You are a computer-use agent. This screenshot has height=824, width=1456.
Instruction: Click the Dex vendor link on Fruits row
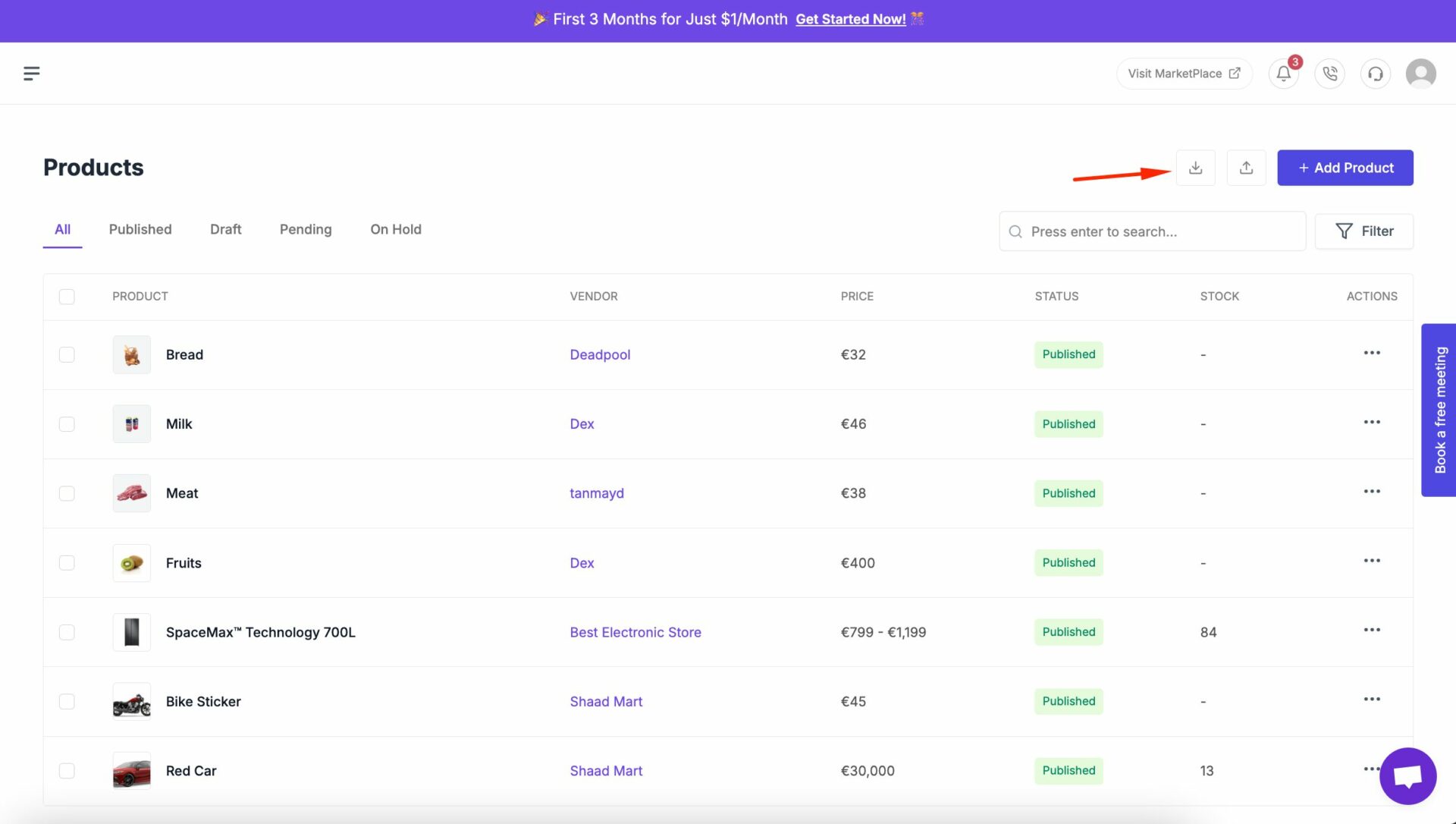pyautogui.click(x=581, y=562)
